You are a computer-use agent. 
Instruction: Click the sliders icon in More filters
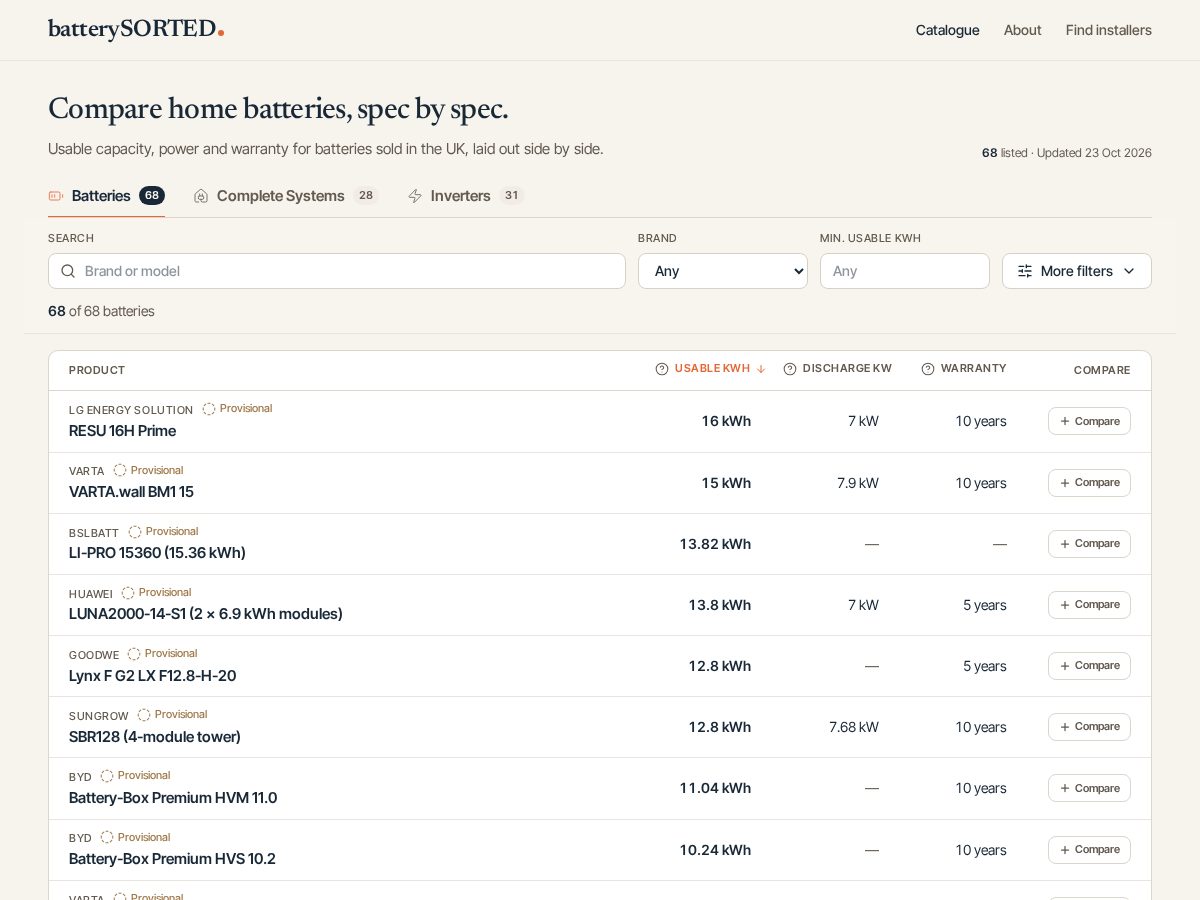coord(1025,271)
